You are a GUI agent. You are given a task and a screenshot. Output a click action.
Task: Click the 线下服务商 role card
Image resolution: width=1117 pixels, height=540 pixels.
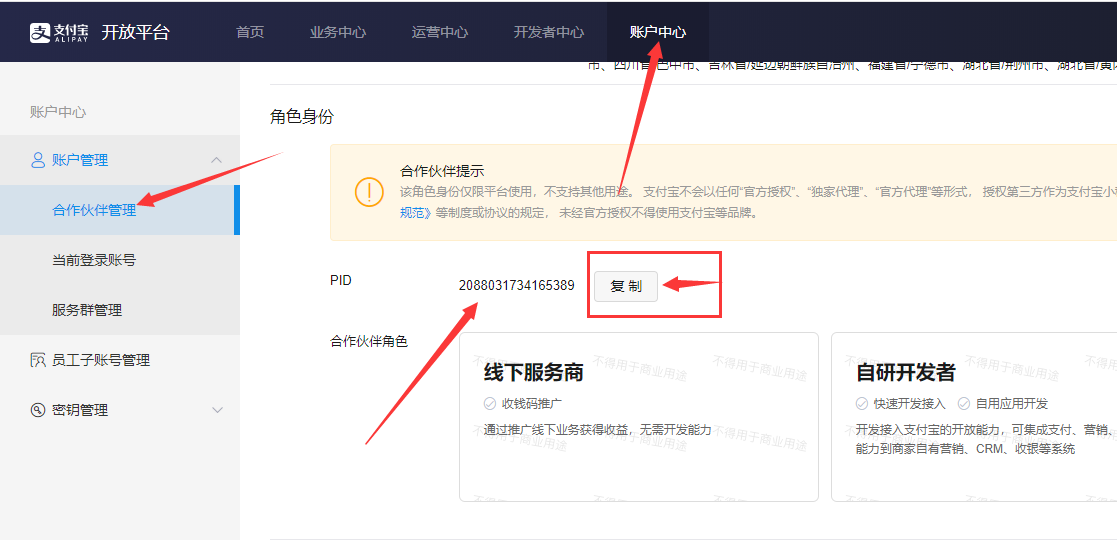click(x=639, y=417)
